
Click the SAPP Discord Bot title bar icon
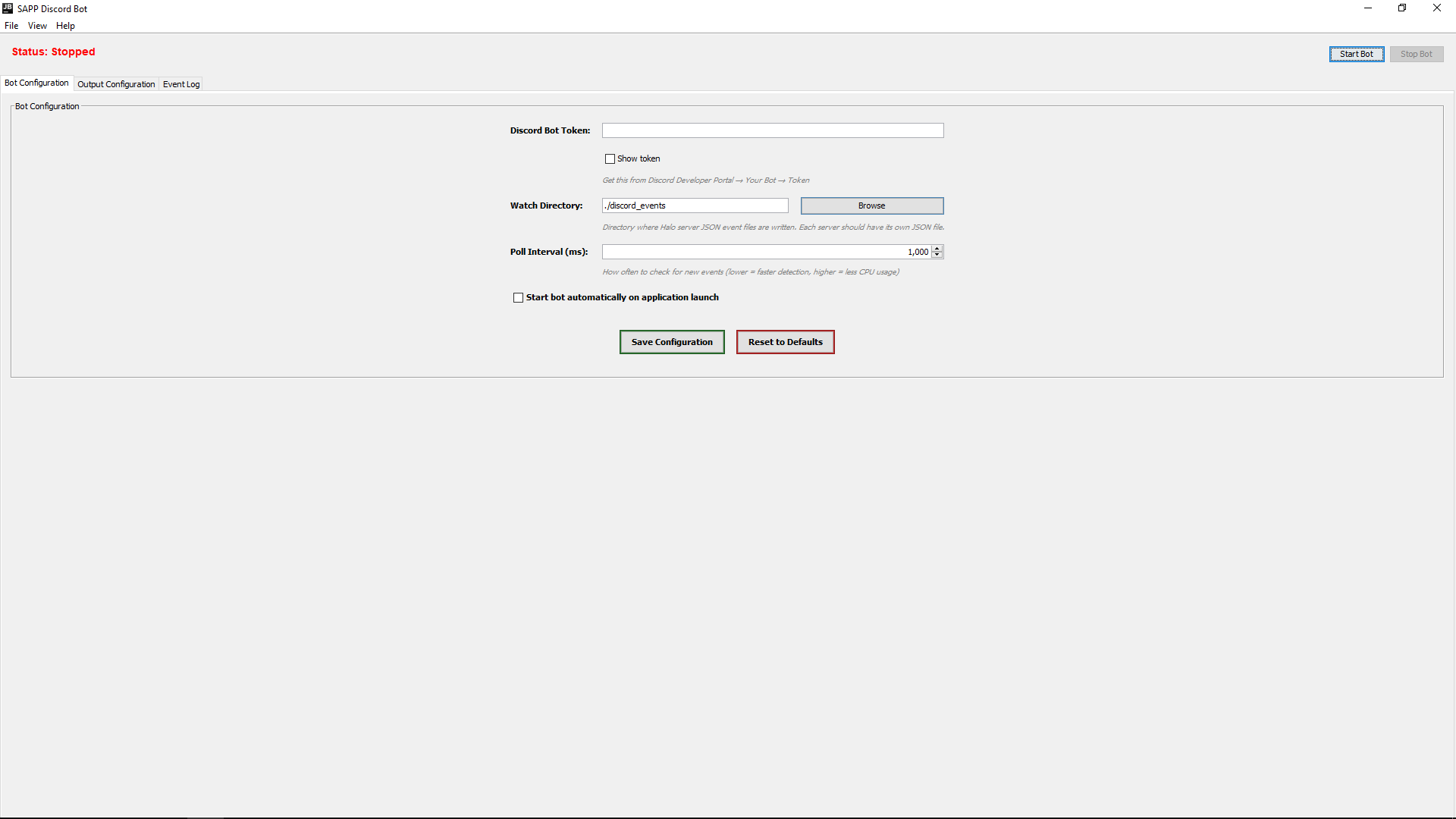click(x=8, y=8)
